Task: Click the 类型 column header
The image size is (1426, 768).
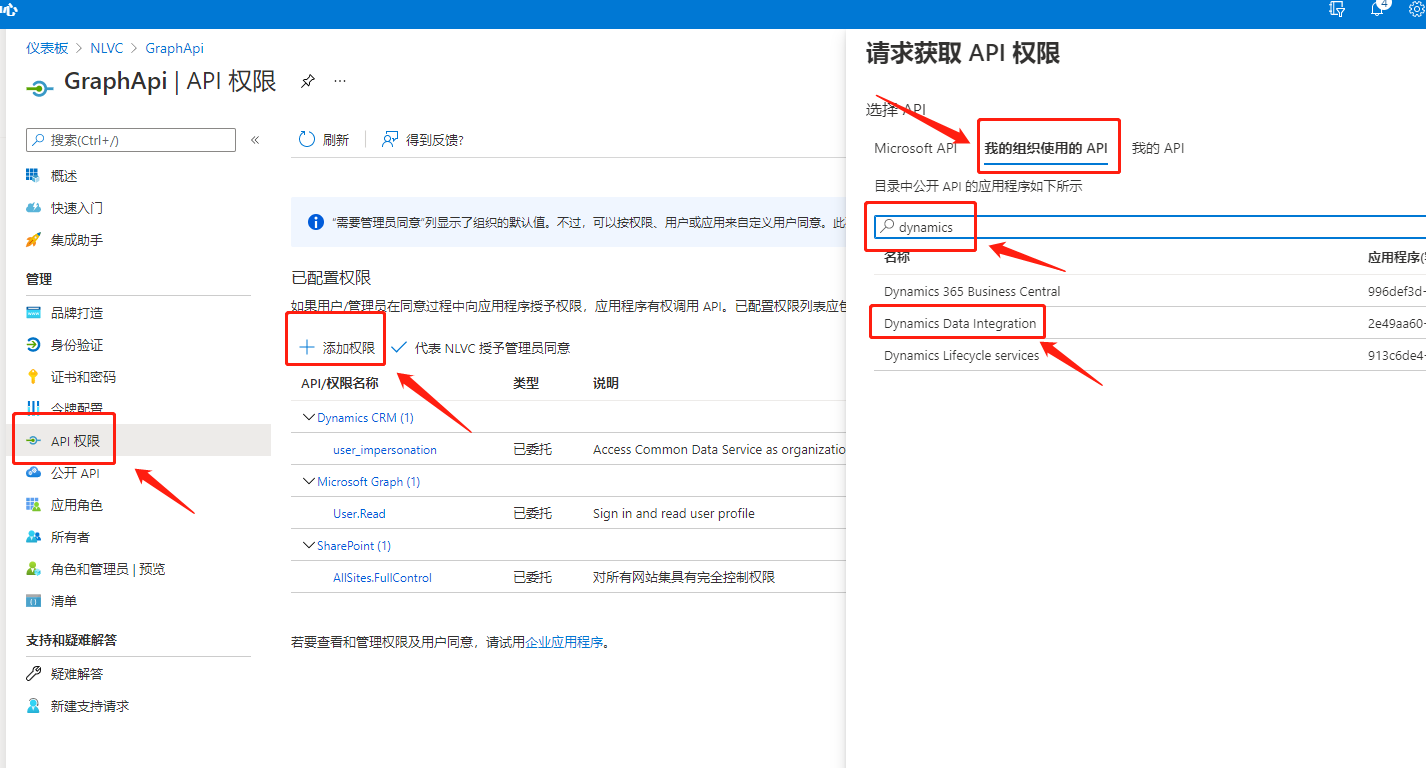Action: click(526, 383)
